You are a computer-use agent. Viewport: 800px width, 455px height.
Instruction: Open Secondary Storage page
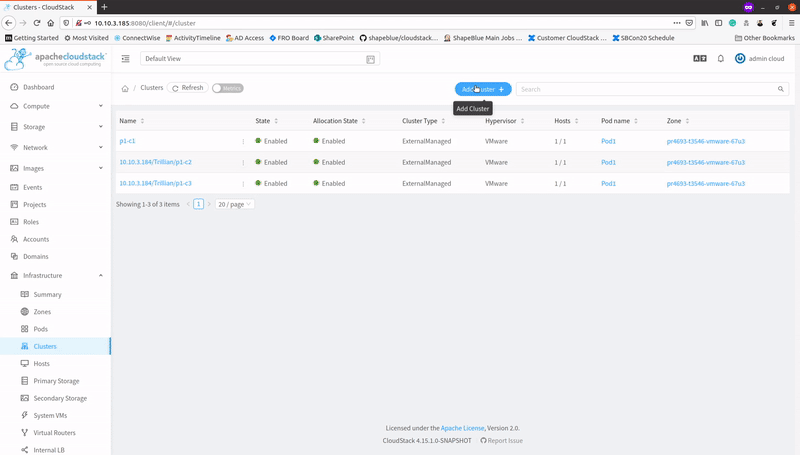[55, 398]
